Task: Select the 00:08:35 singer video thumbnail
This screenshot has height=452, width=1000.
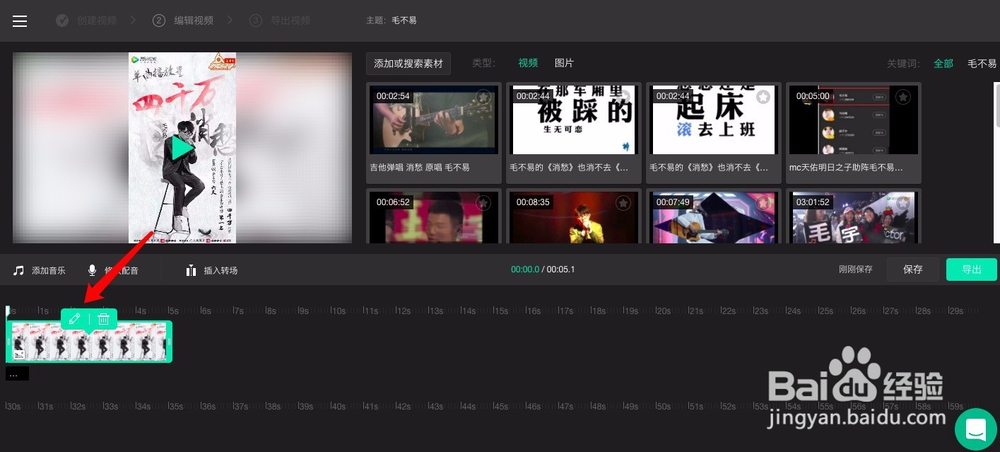Action: pos(574,217)
